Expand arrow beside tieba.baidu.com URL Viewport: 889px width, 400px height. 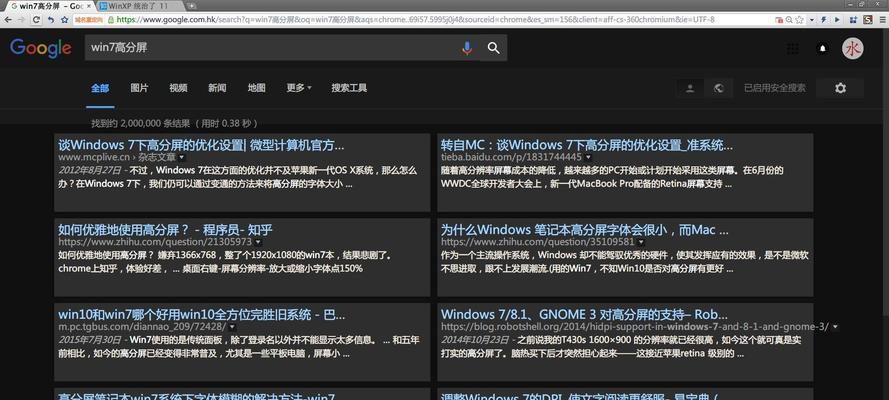click(x=588, y=157)
